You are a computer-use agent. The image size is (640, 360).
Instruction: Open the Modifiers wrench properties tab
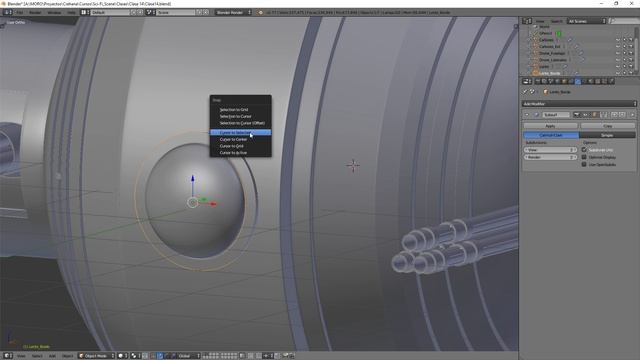click(578, 81)
